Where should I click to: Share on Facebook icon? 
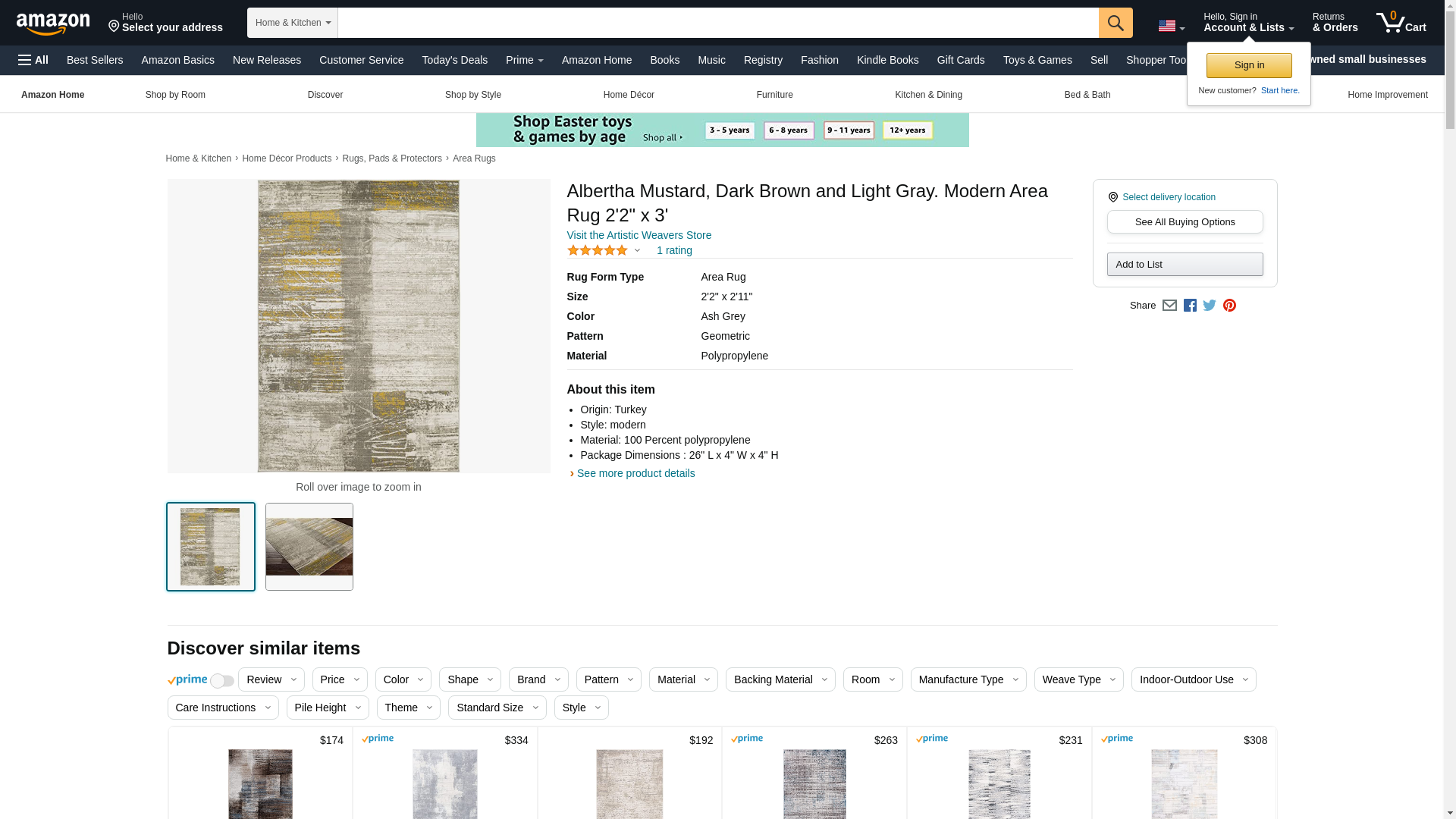point(1190,306)
